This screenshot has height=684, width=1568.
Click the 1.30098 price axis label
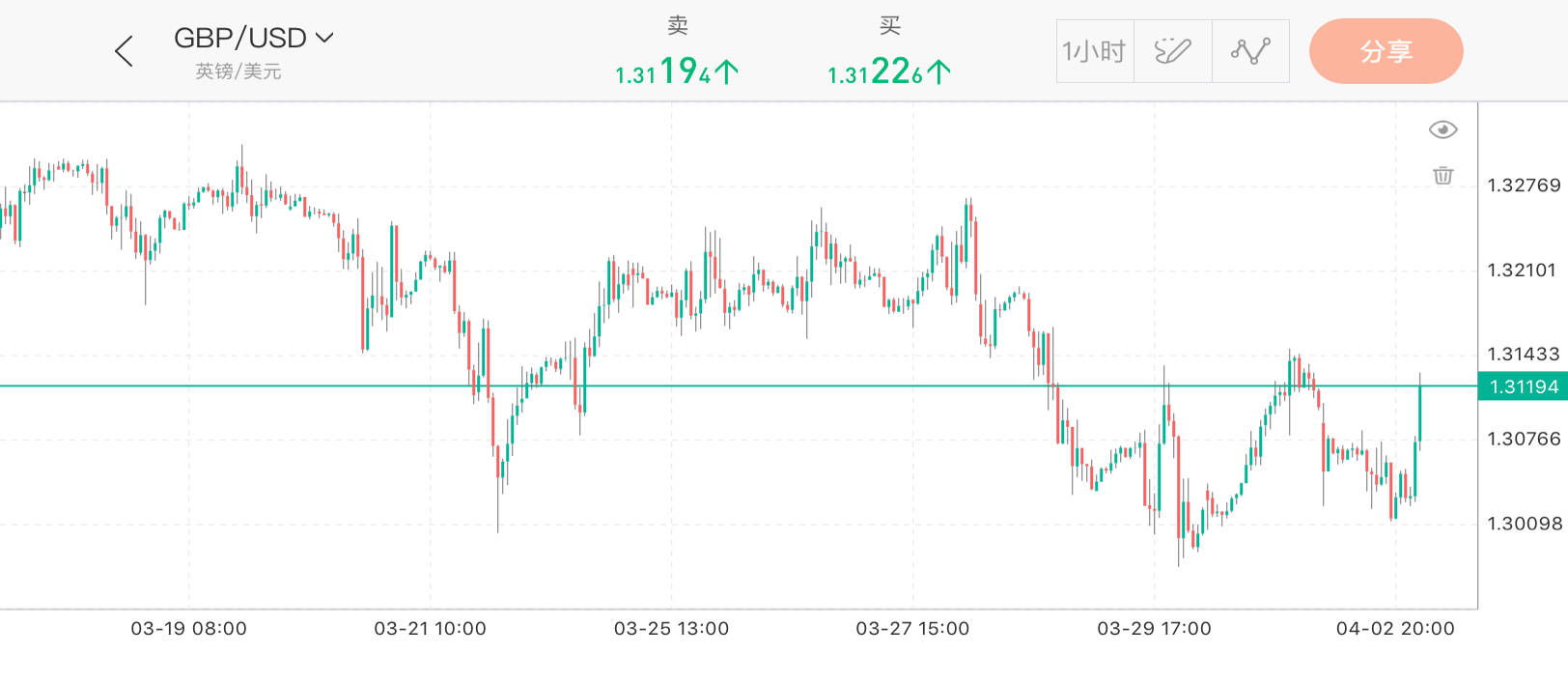click(1524, 524)
